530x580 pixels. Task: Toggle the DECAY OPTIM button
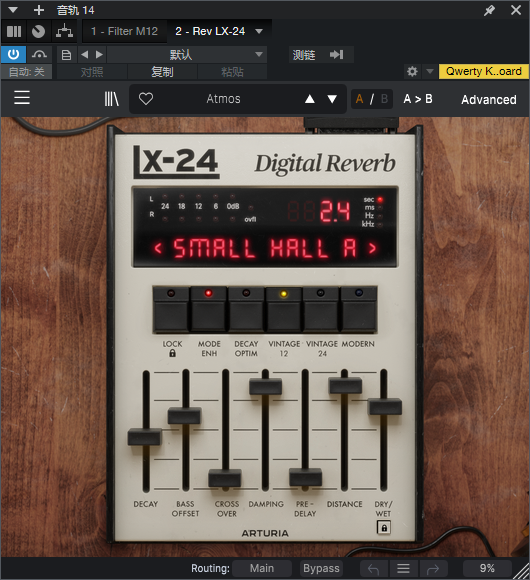[x=246, y=310]
